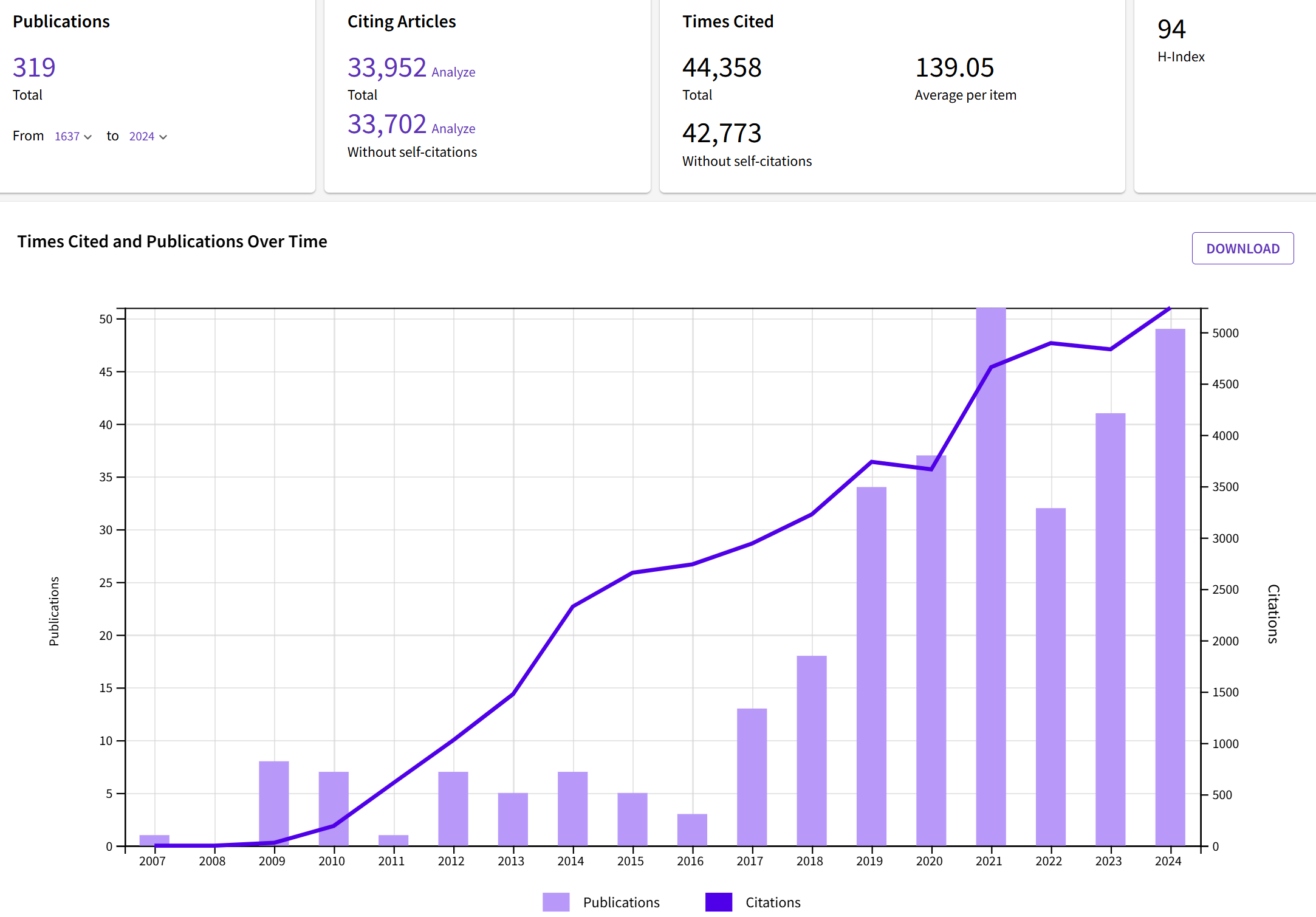The width and height of the screenshot is (1316, 917).
Task: Click the 94 H-Index value
Action: 1171,29
